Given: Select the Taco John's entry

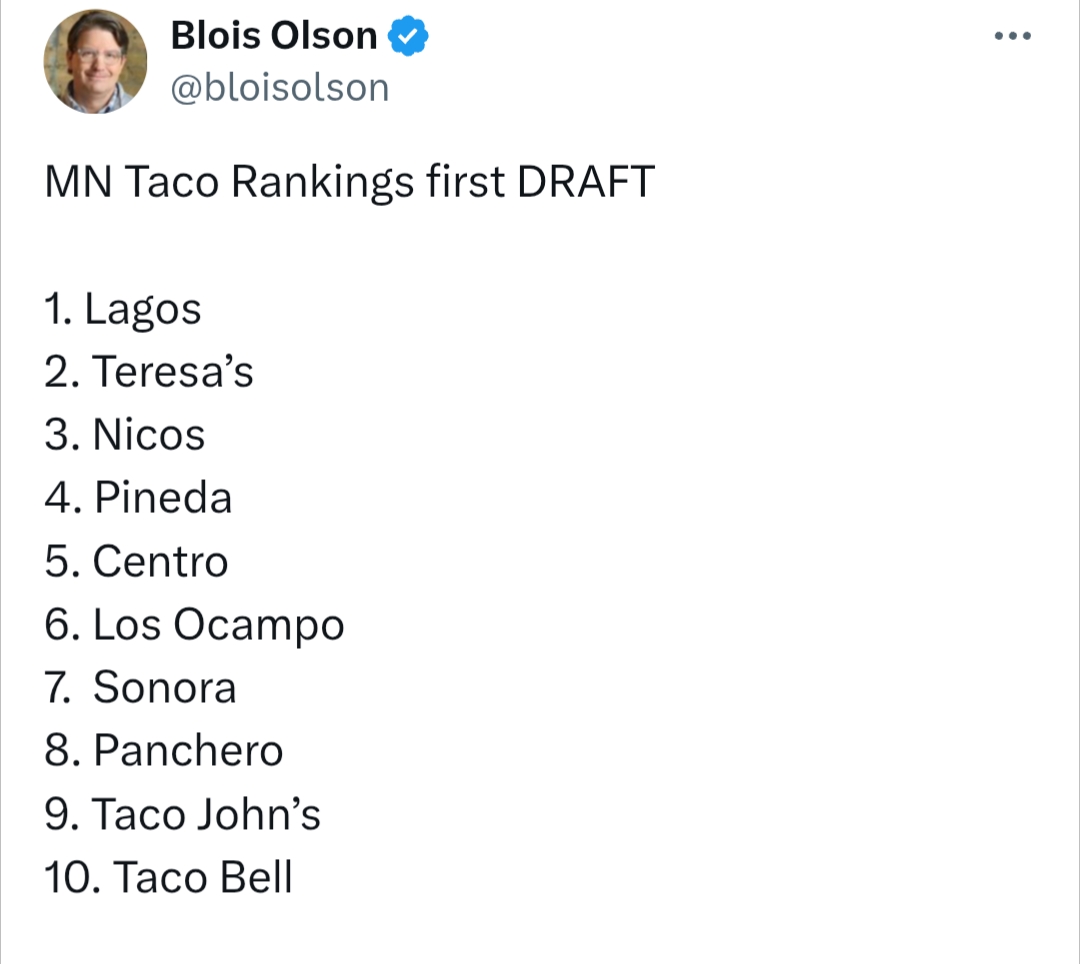Looking at the screenshot, I should tap(207, 814).
